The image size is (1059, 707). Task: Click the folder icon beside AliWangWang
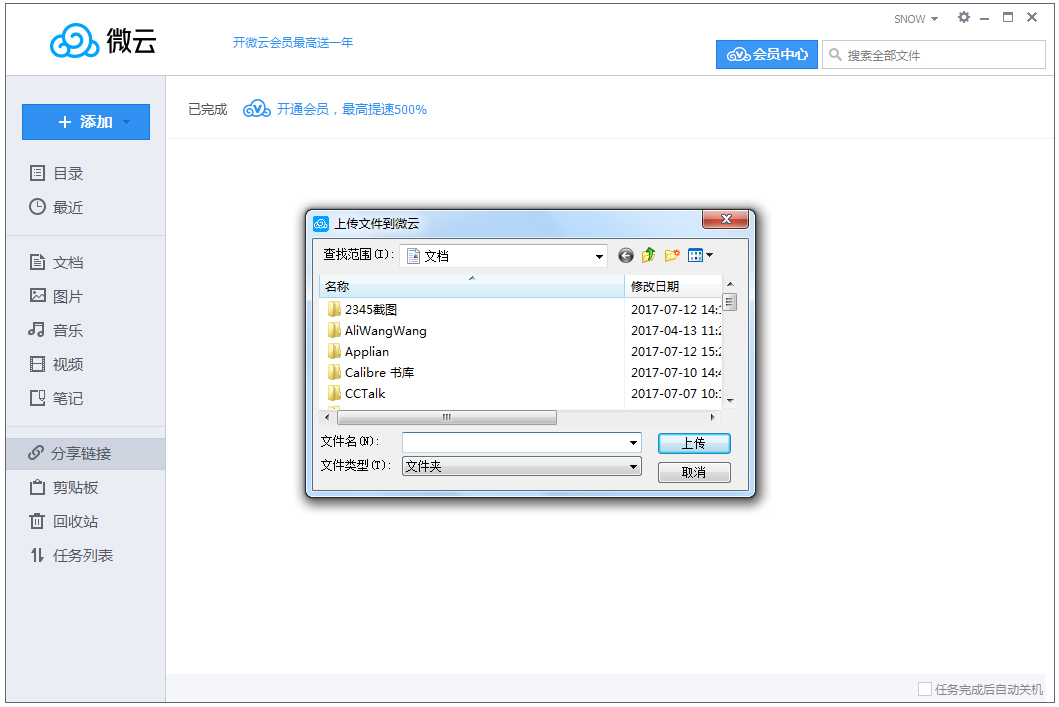click(x=334, y=330)
